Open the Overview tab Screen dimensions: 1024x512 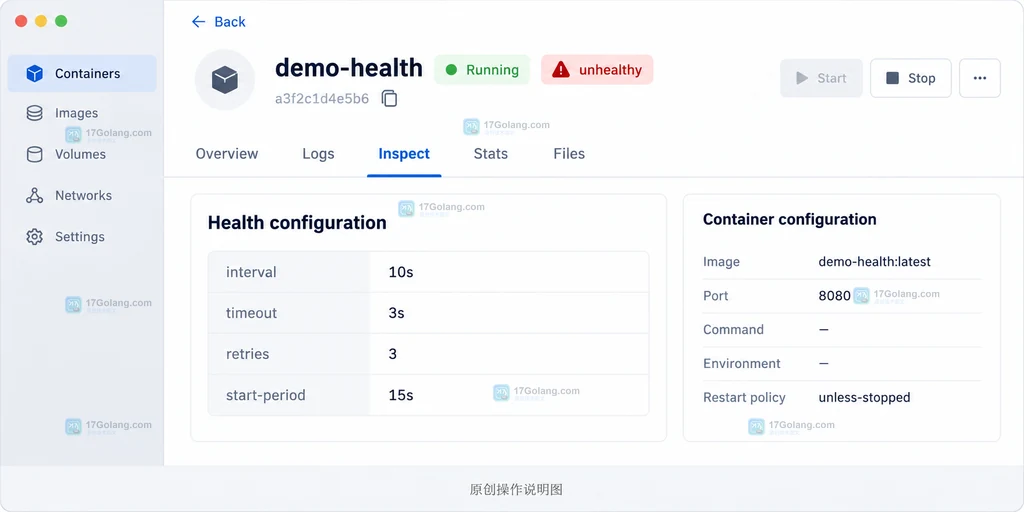(x=227, y=153)
